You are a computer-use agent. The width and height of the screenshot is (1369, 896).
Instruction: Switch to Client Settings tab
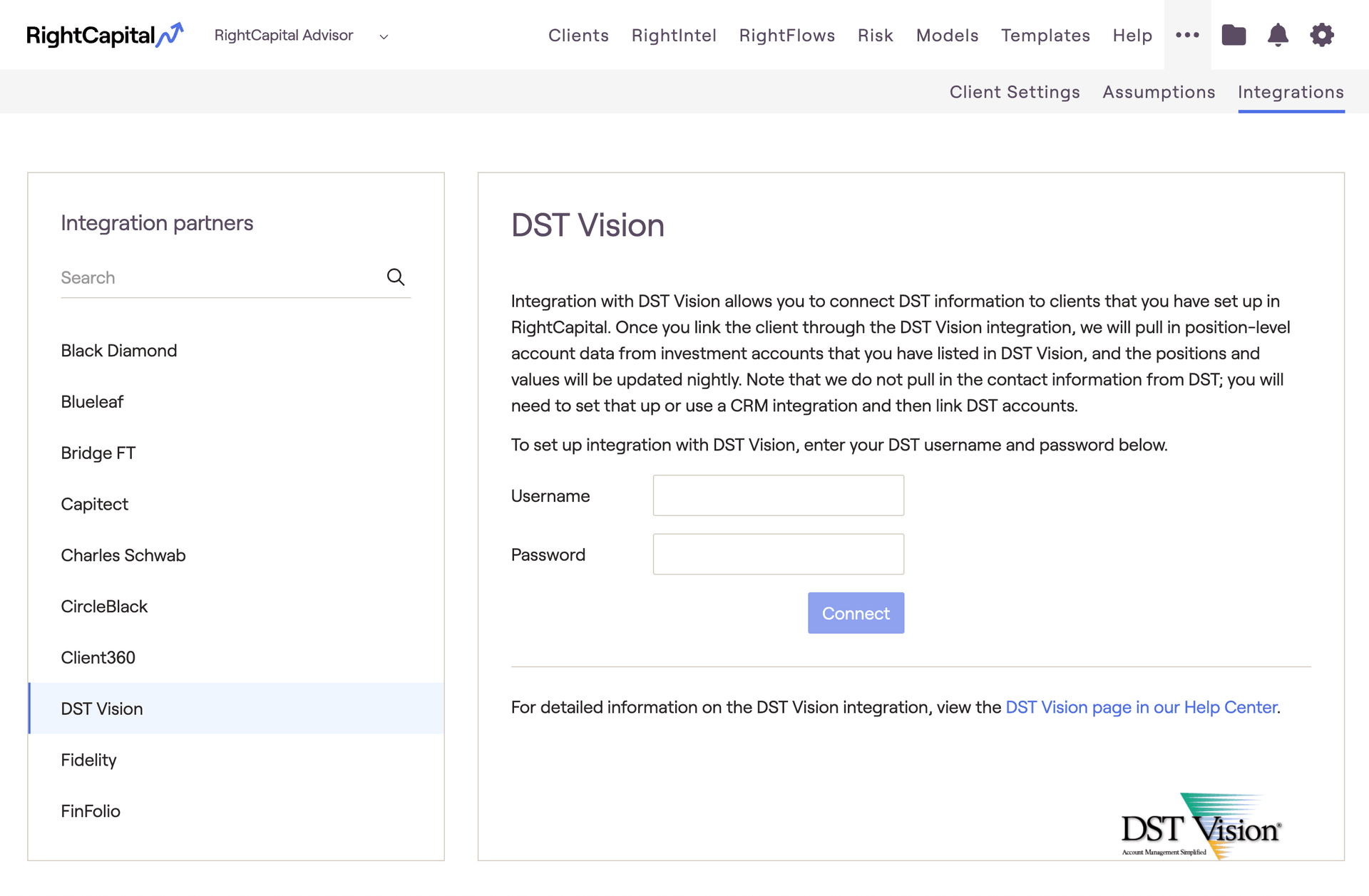coord(1015,92)
